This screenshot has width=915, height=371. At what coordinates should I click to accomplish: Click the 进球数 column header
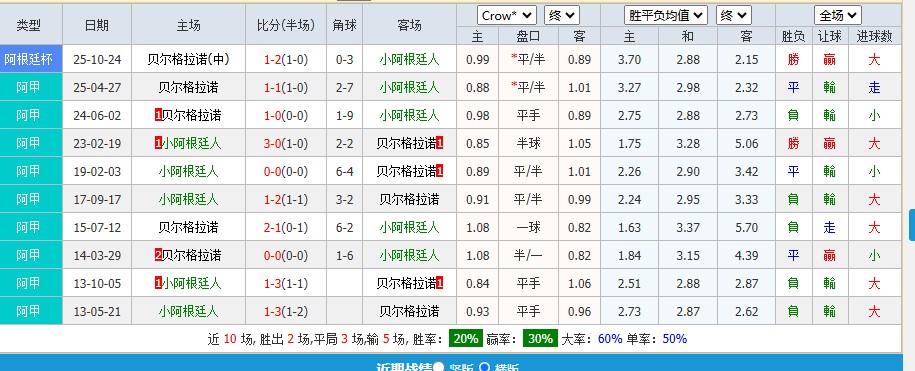874,36
